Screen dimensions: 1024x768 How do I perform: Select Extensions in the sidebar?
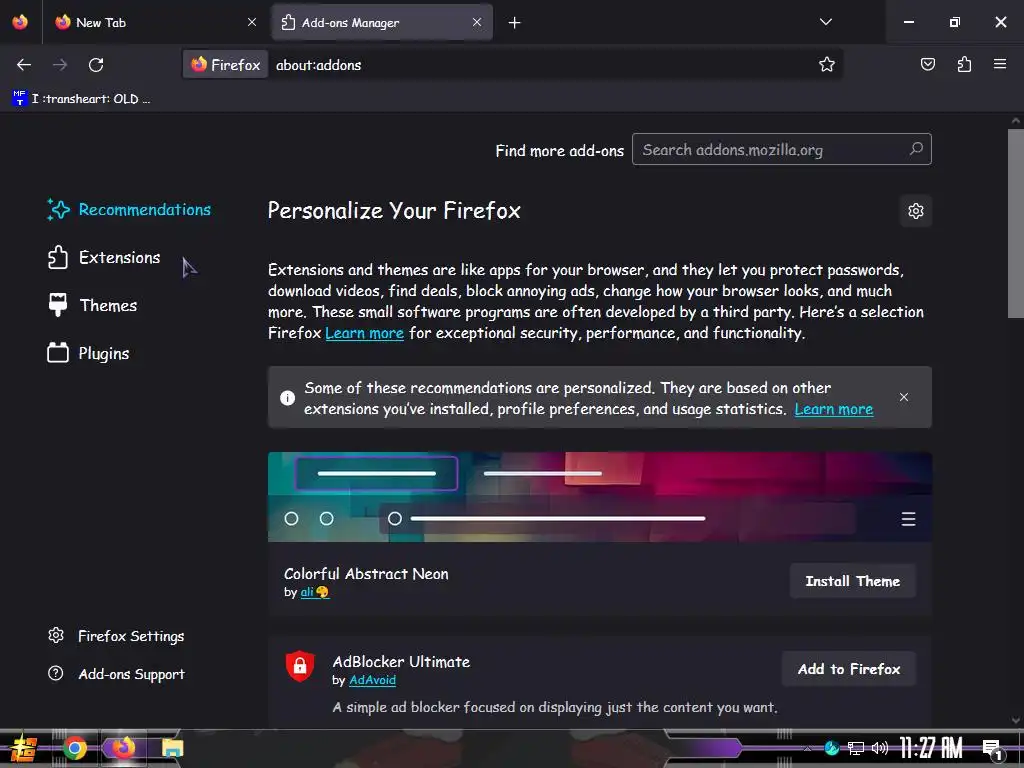coord(104,257)
